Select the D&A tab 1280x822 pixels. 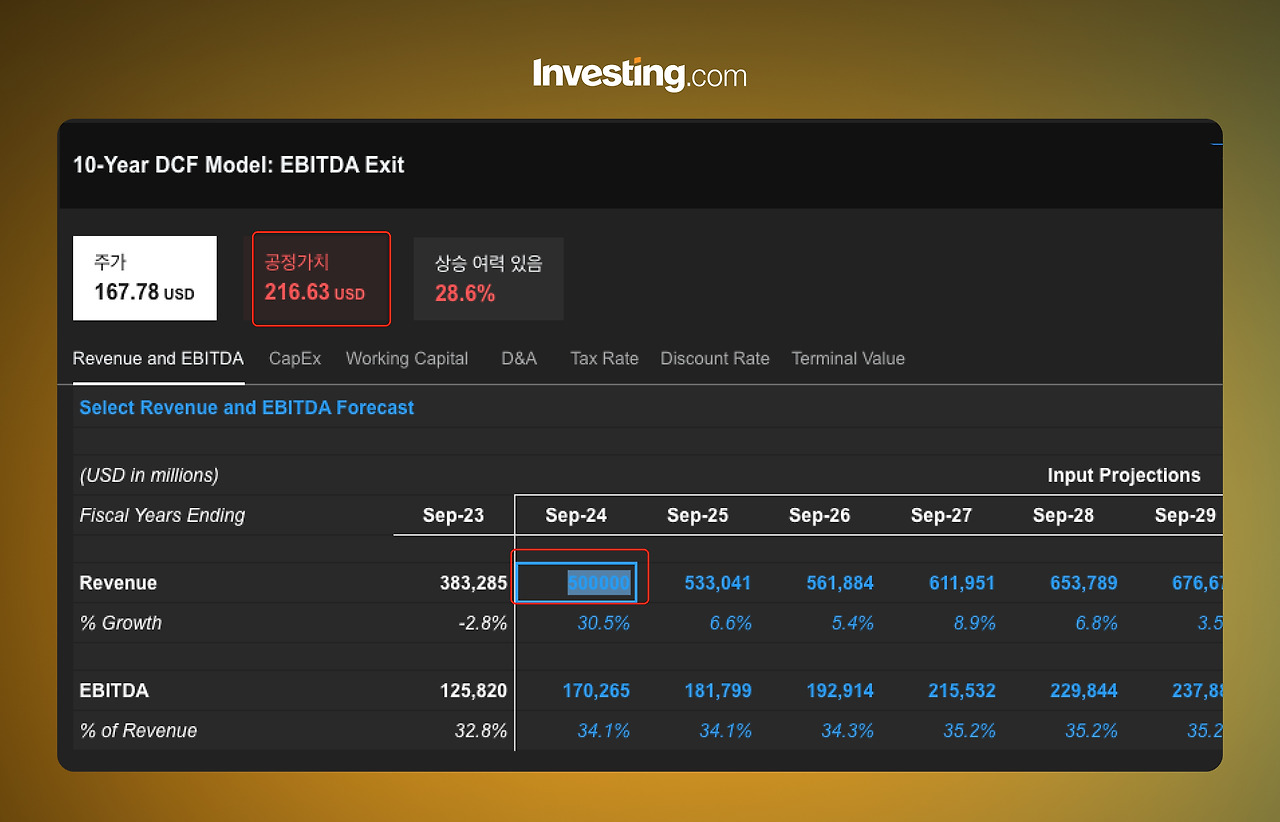tap(518, 358)
